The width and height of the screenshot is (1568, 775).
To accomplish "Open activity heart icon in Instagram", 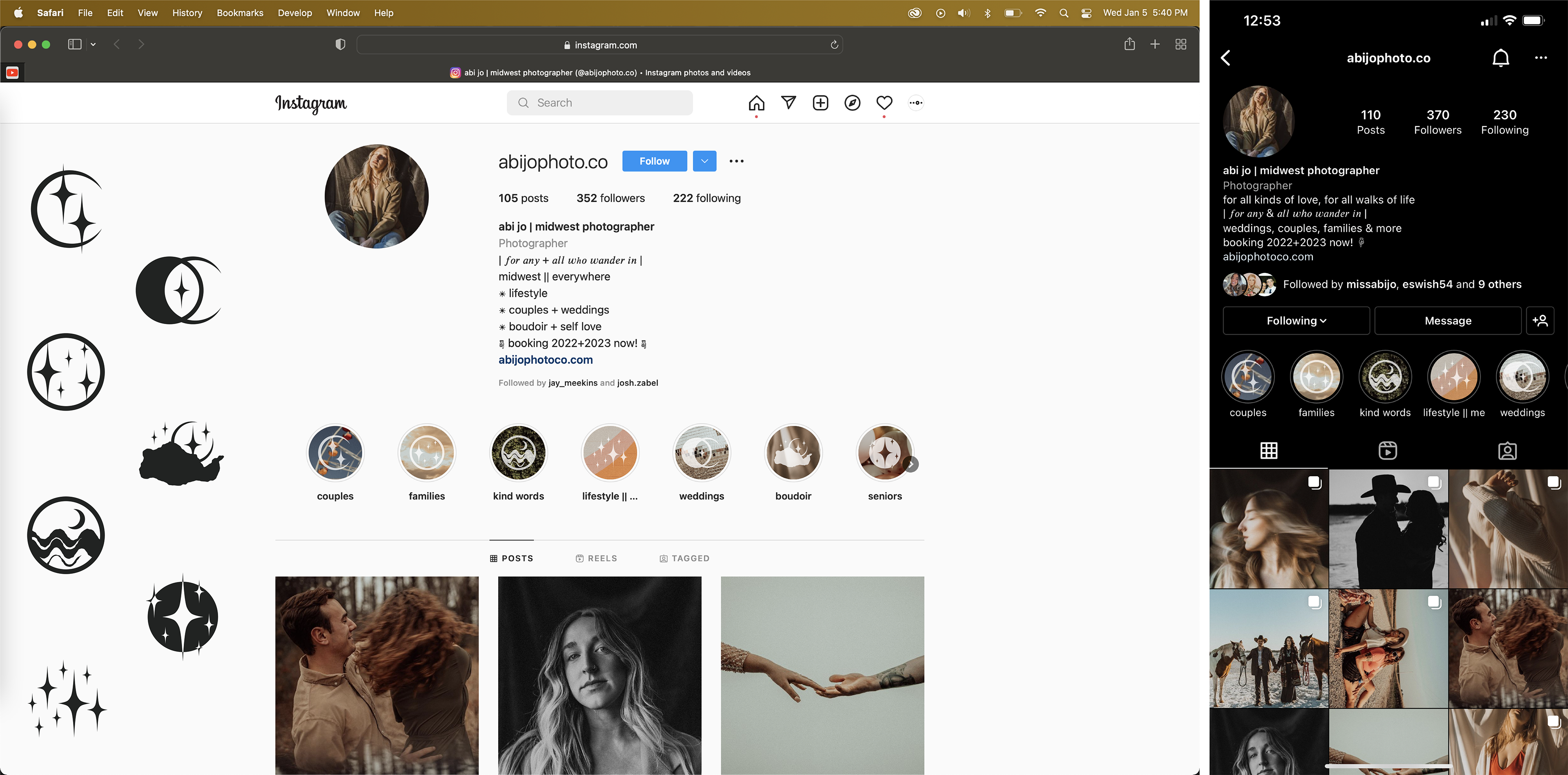I will coord(884,103).
